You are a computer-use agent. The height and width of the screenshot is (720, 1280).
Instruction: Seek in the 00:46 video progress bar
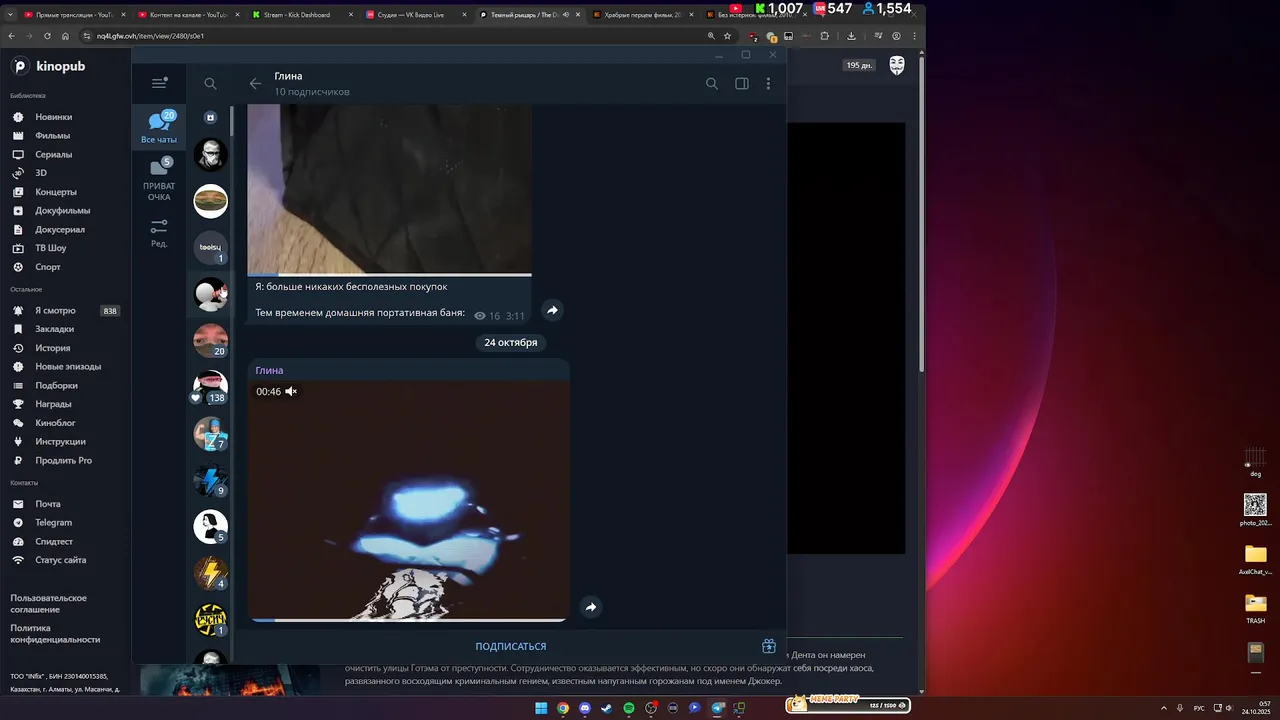[408, 620]
